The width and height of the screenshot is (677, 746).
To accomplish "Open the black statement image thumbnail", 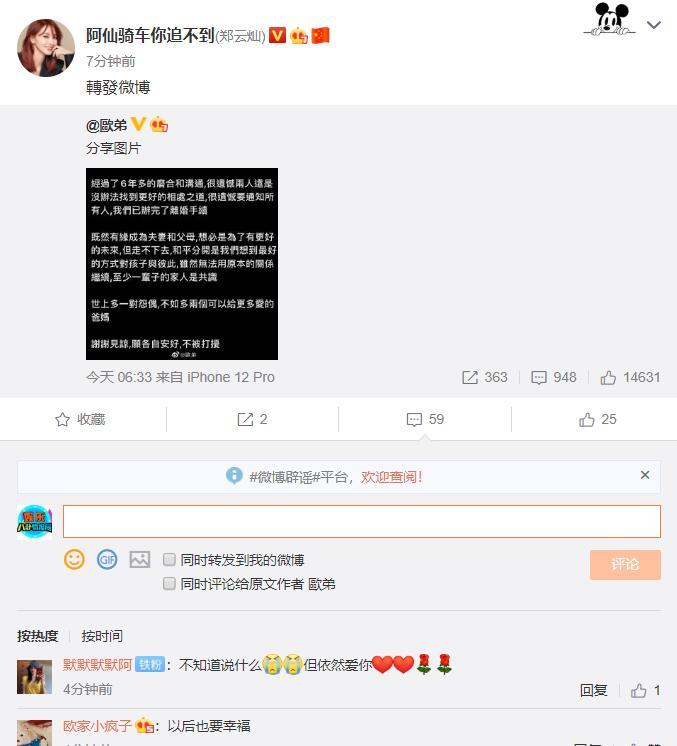I will [182, 264].
